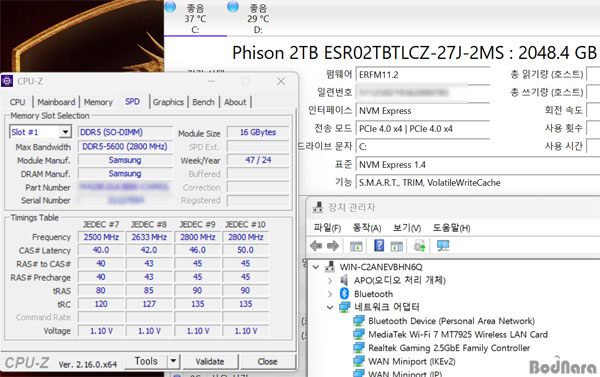
Task: Open the 보기(V) menu in Device Manager
Action: coord(407,228)
